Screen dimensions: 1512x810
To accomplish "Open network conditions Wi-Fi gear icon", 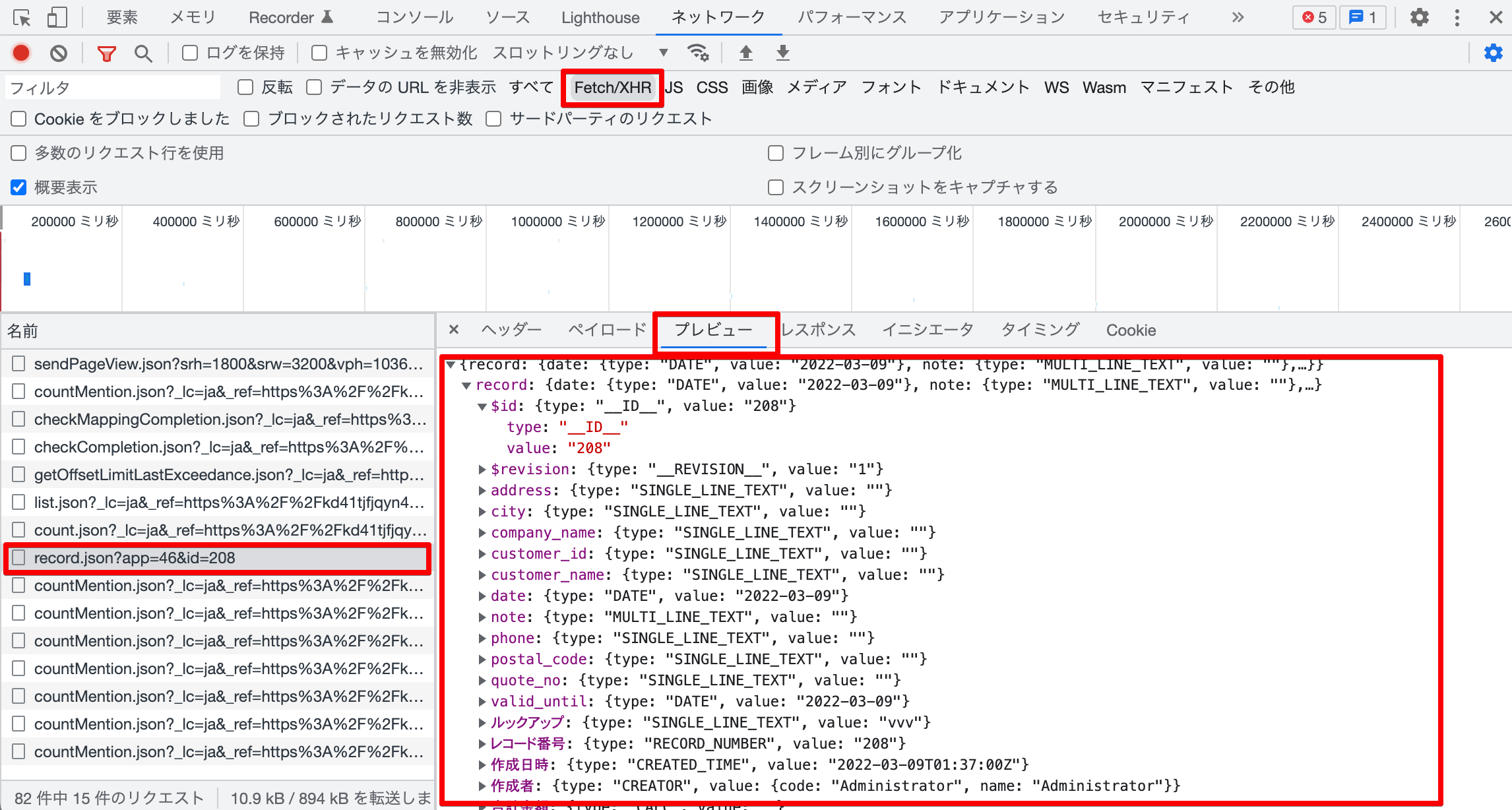I will point(698,53).
